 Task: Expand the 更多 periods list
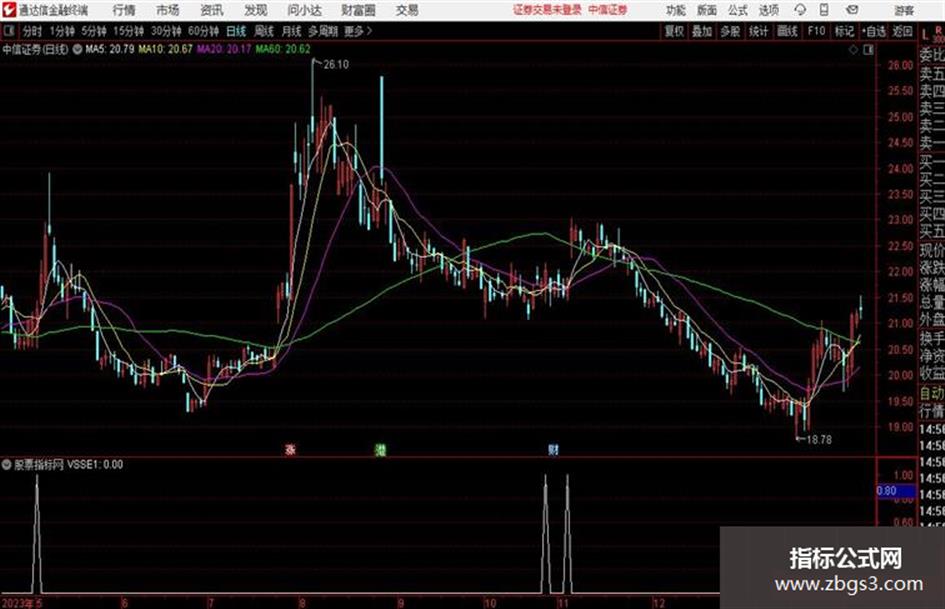pos(358,31)
